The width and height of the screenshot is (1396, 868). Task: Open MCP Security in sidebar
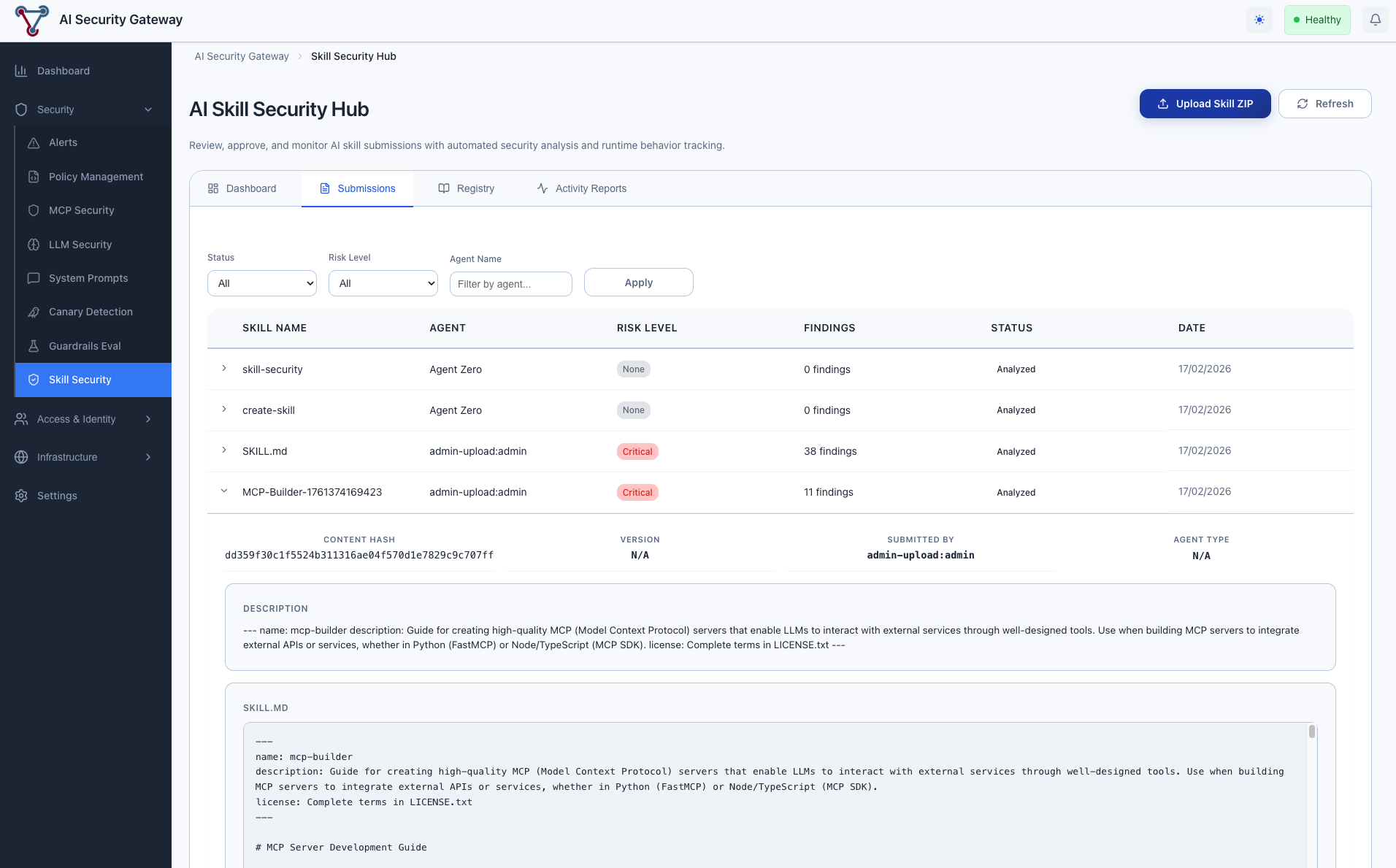(x=81, y=210)
